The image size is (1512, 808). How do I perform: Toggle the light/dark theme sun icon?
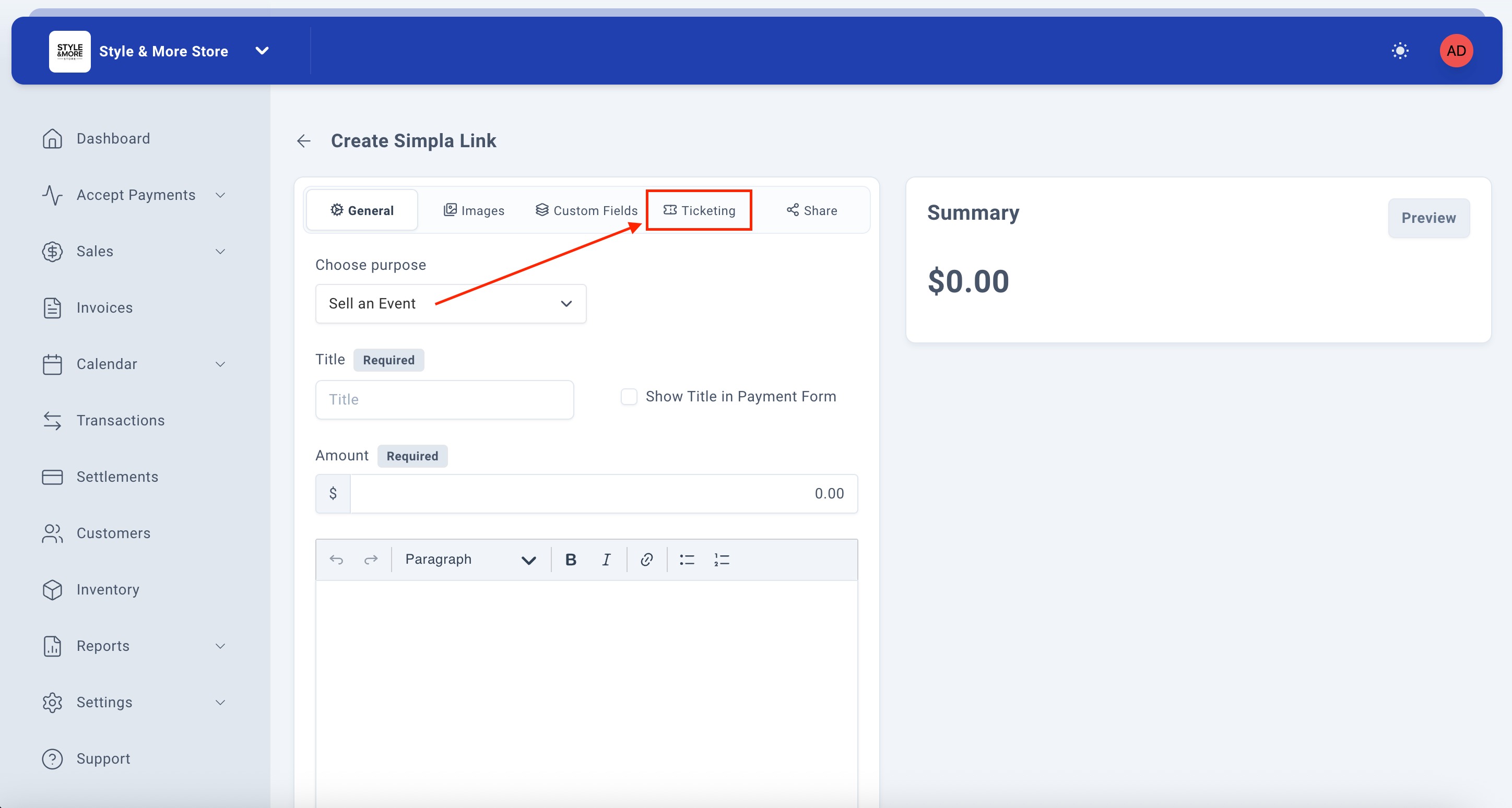[1400, 51]
